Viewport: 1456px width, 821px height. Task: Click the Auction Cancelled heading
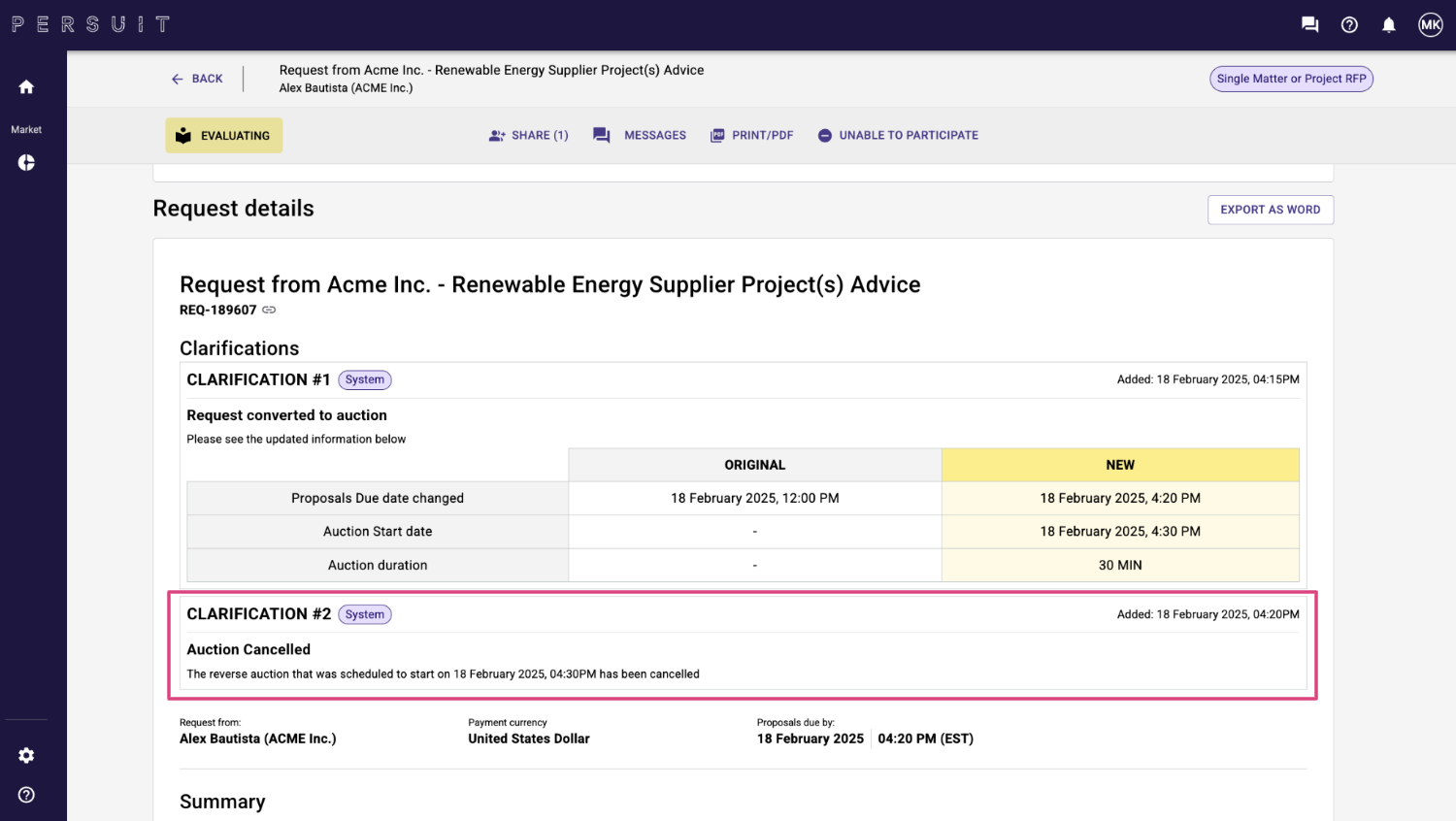tap(248, 649)
